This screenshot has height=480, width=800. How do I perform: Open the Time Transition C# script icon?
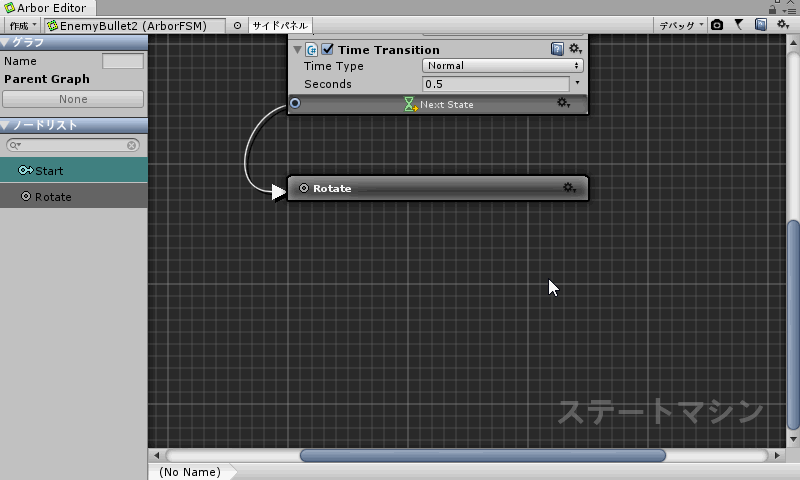pos(311,49)
